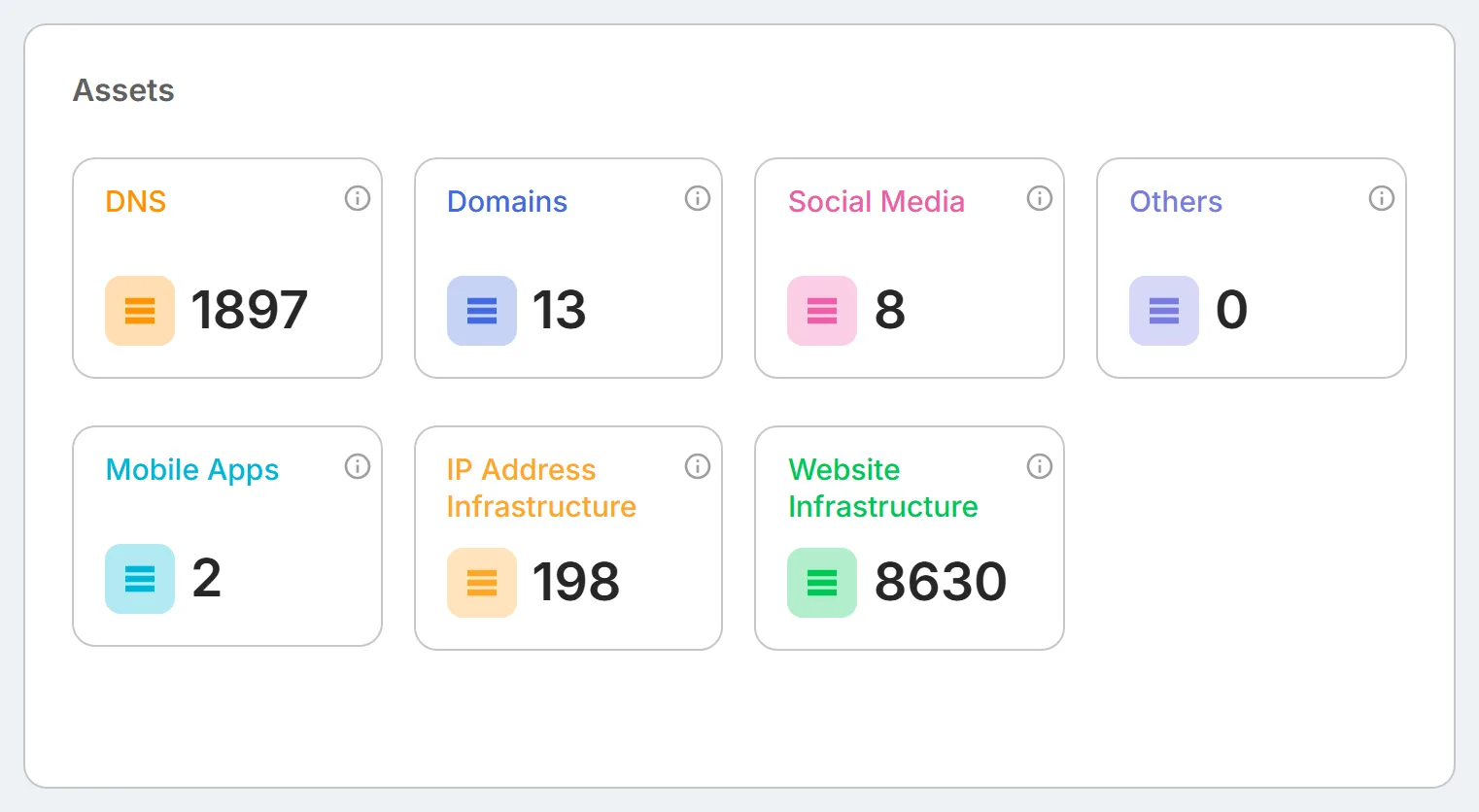
Task: Click the Assets panel heading
Action: point(124,90)
